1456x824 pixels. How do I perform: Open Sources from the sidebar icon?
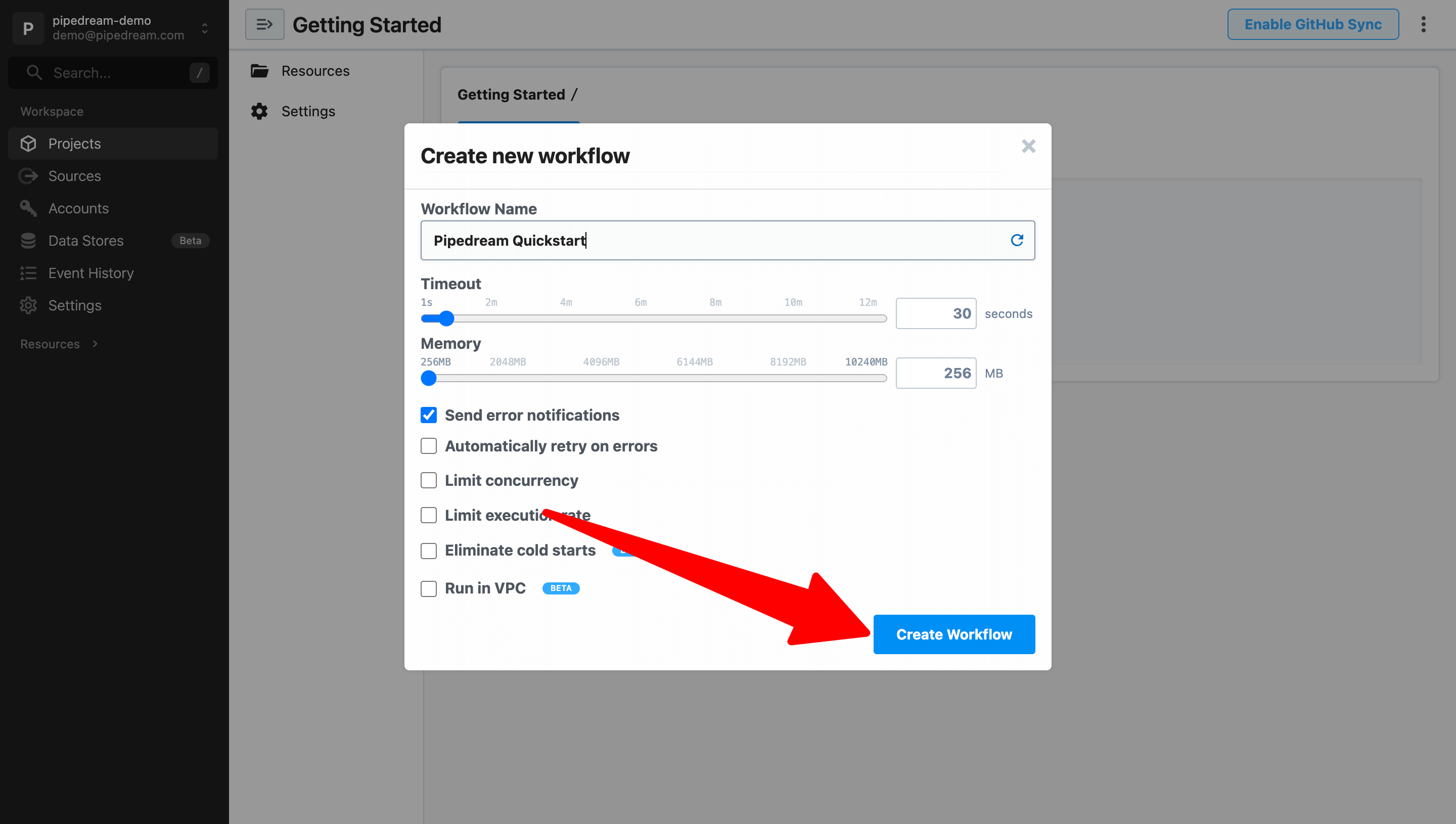28,175
